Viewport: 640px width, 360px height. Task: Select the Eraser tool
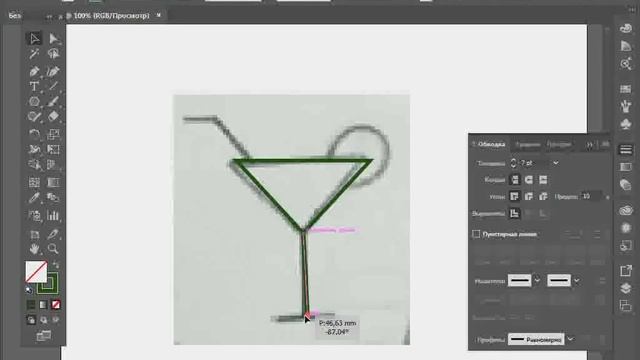click(x=53, y=117)
